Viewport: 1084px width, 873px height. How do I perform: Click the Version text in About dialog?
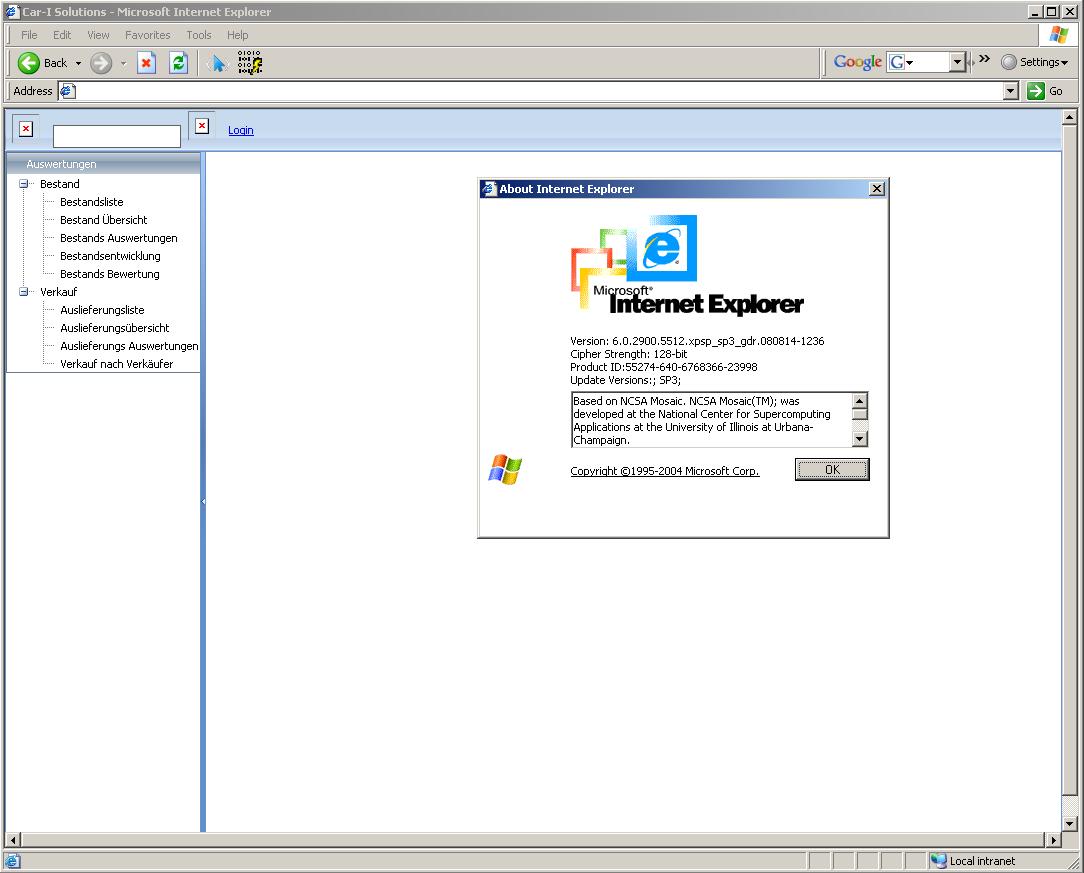pyautogui.click(x=697, y=341)
